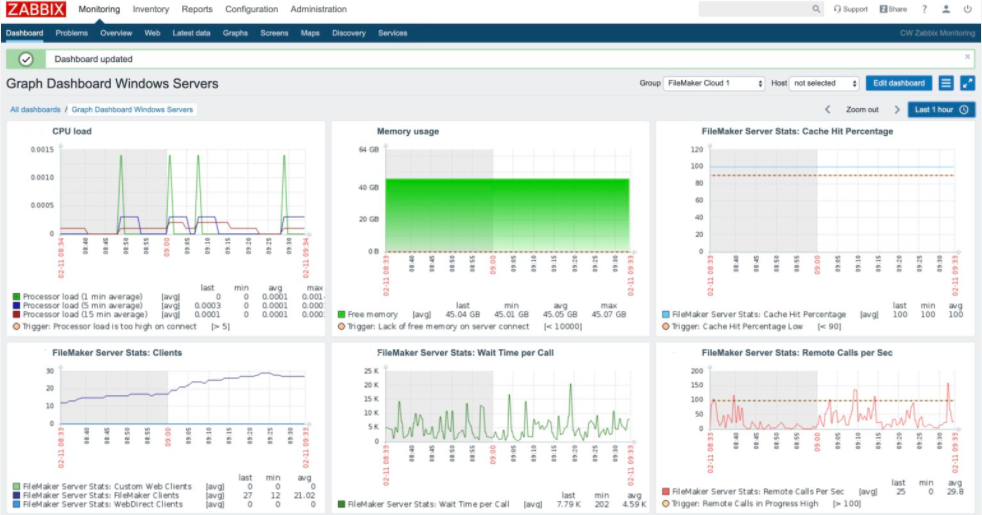
Task: Expand the Last 1 hour time selector
Action: (941, 110)
